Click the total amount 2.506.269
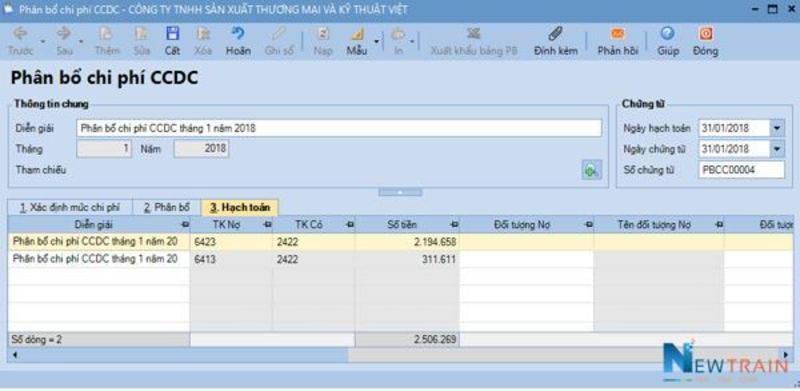Image resolution: width=800 pixels, height=391 pixels. 407,339
